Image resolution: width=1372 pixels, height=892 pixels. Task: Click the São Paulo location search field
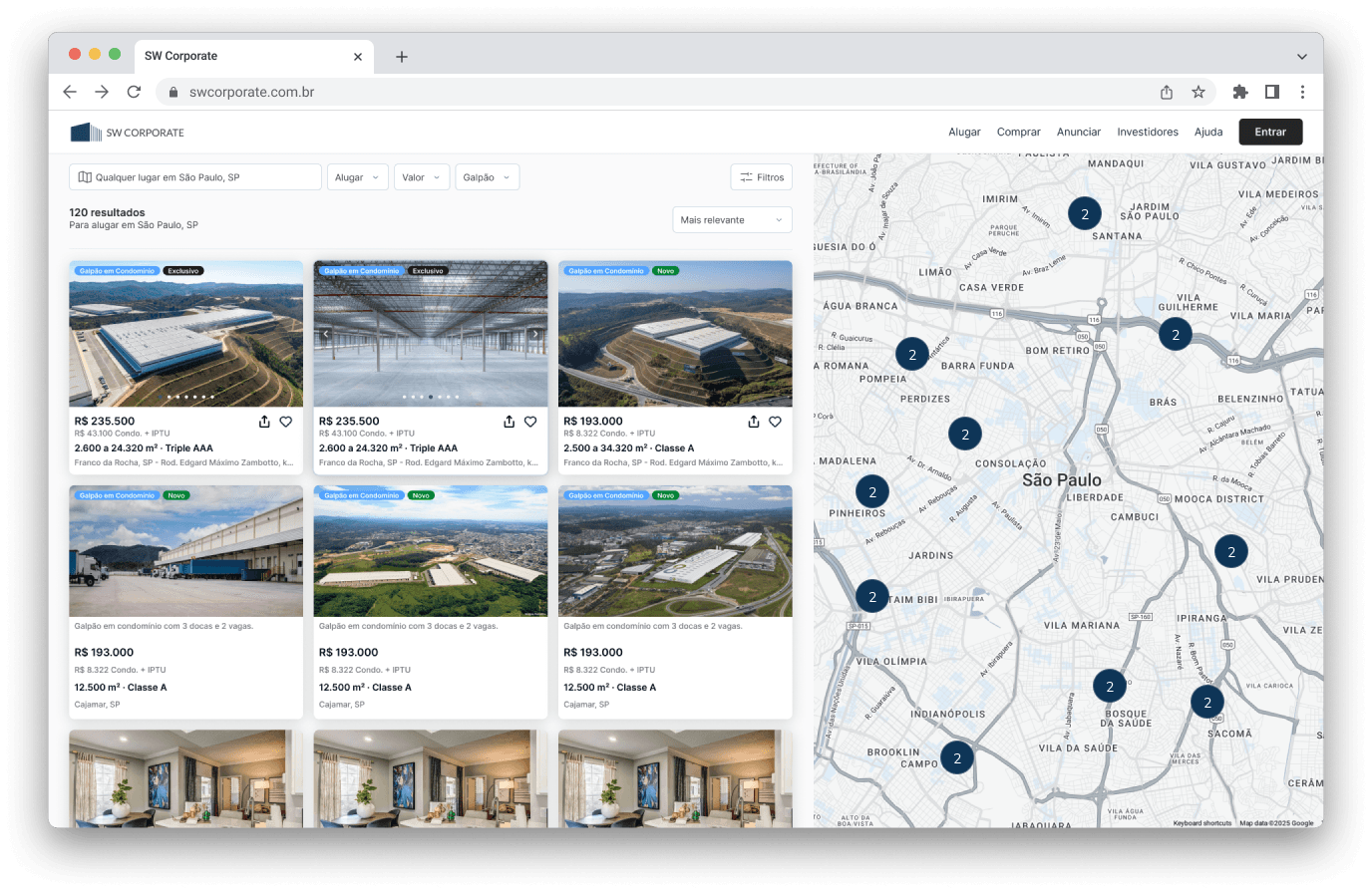pyautogui.click(x=195, y=177)
